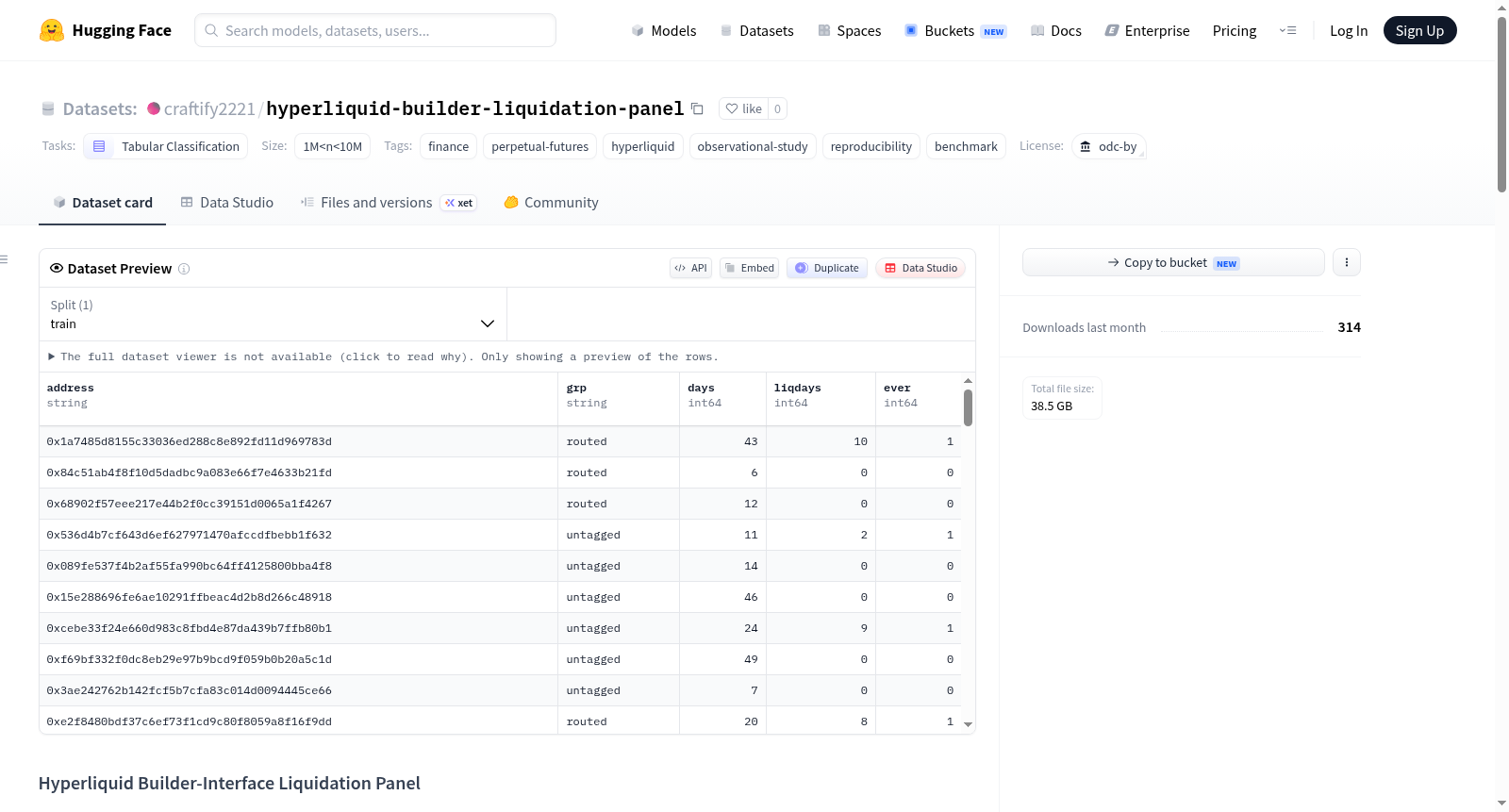The height and width of the screenshot is (812, 1509).
Task: Click the address column header
Action: 298,399
